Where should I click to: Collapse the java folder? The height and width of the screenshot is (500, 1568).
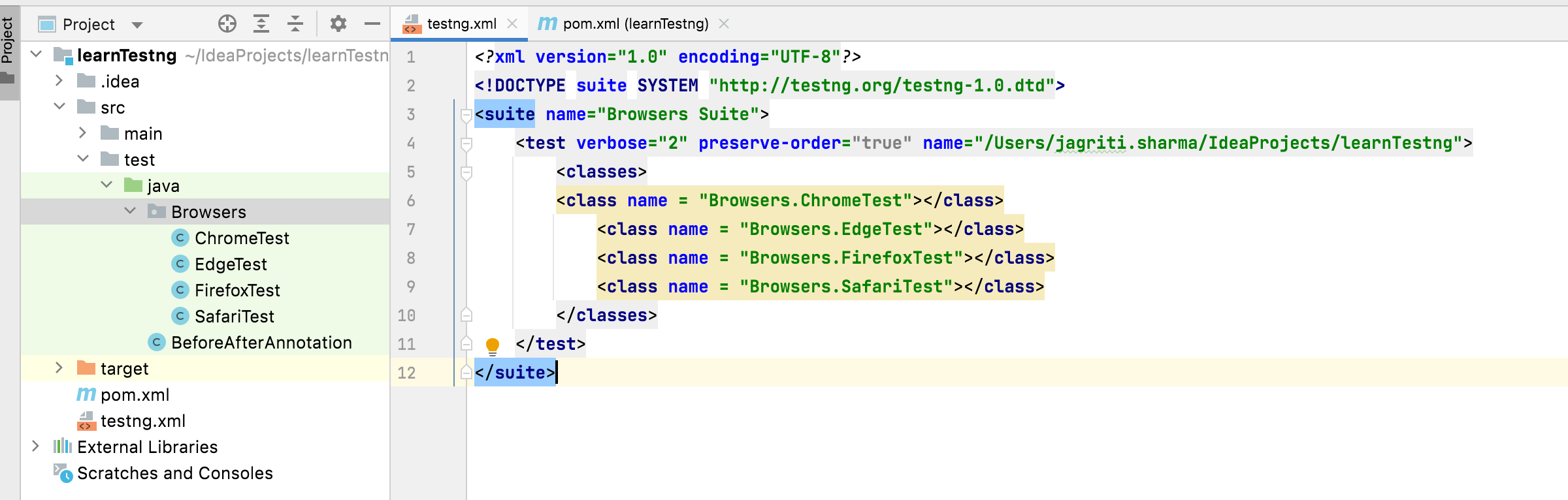point(106,185)
